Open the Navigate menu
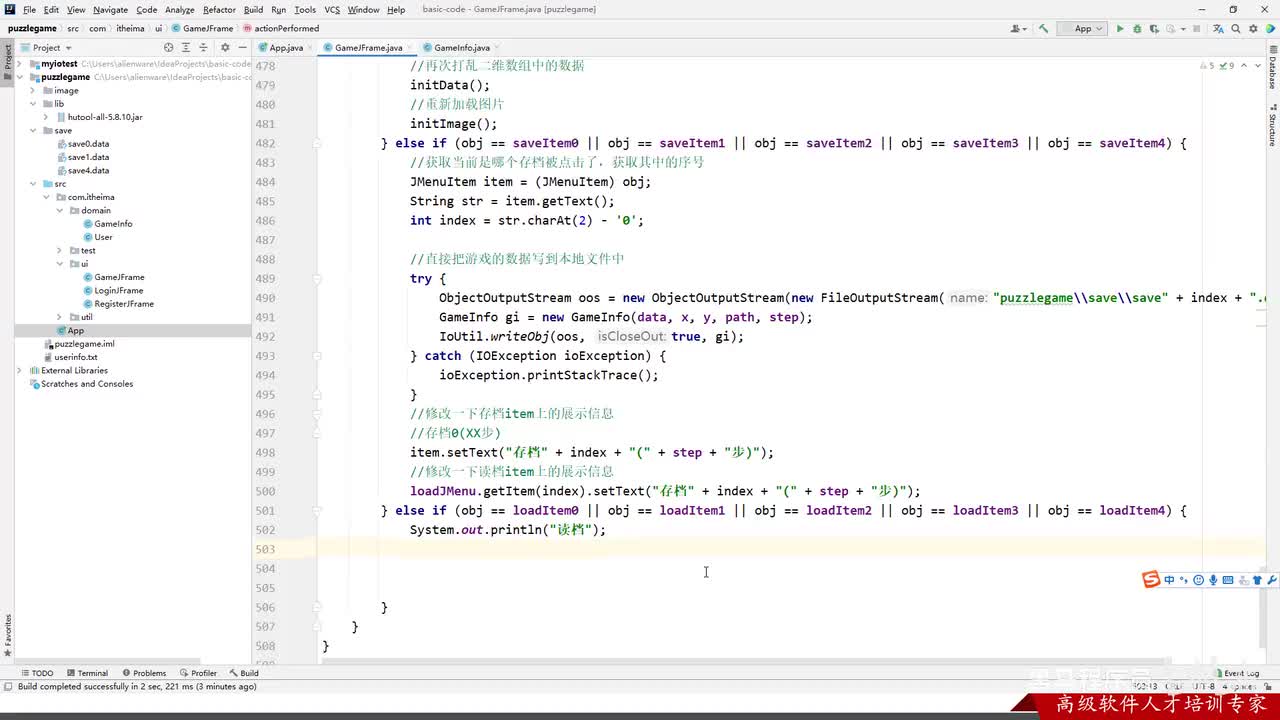 [110, 9]
